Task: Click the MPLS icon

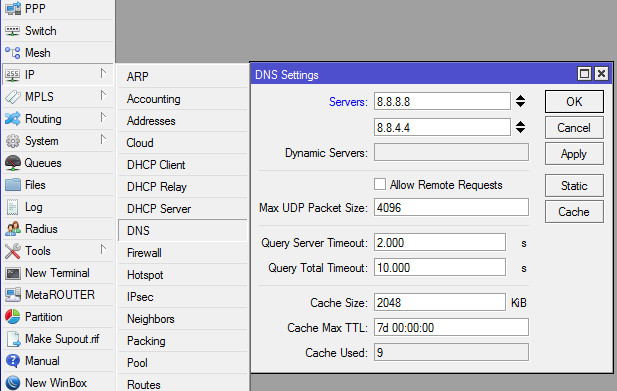Action: pos(13,97)
